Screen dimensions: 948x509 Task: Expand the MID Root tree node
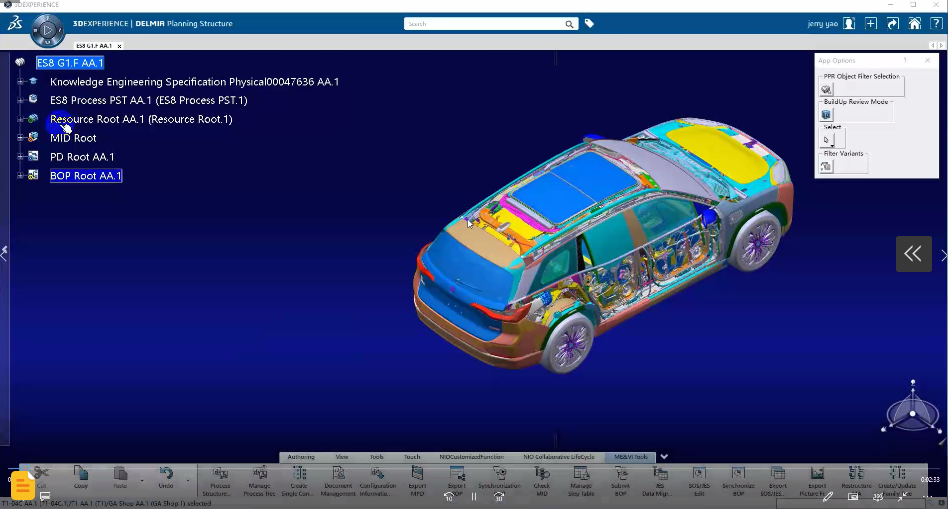[x=20, y=138]
